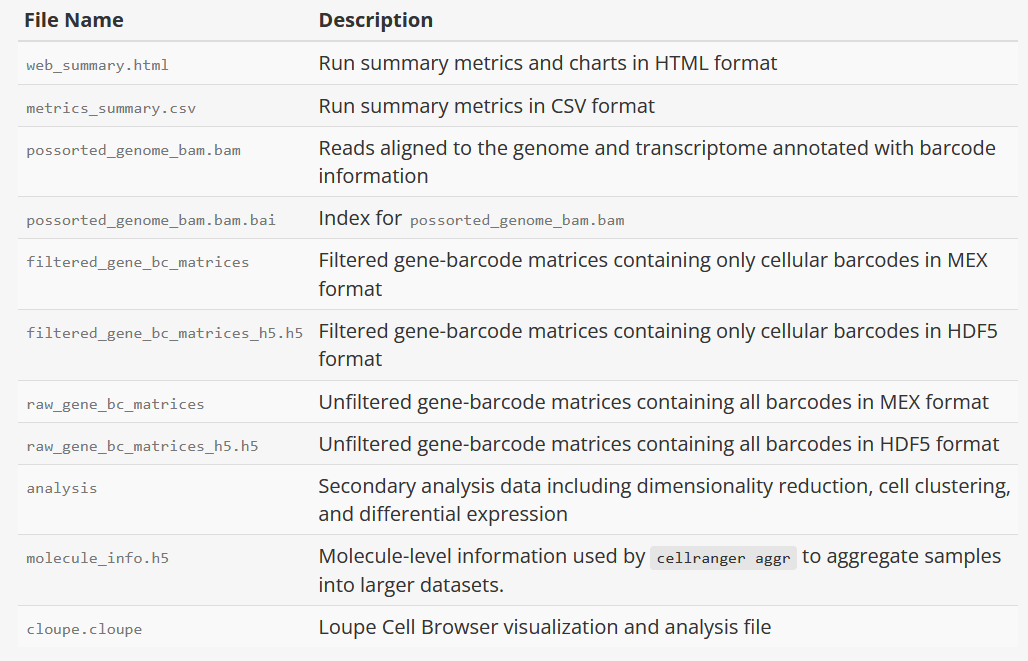Select the raw_gene_bc_matrices file name
Viewport: 1028px width, 661px height.
(x=115, y=404)
